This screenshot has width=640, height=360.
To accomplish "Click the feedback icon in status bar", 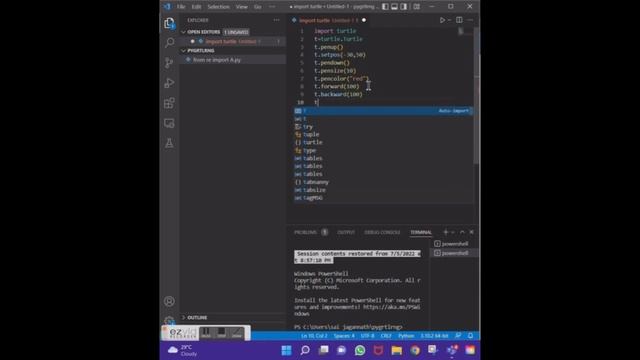I will pos(458,336).
